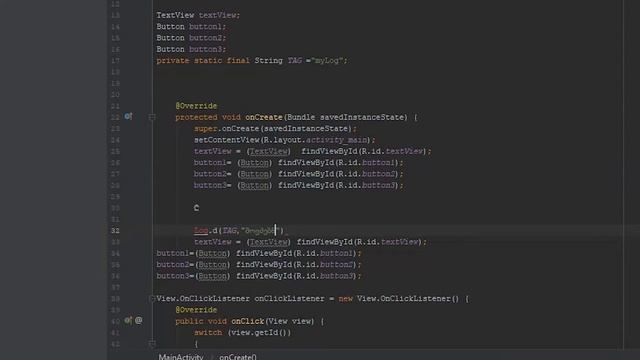
Task: Collapse the onCreate method fold marker
Action: tap(152, 117)
